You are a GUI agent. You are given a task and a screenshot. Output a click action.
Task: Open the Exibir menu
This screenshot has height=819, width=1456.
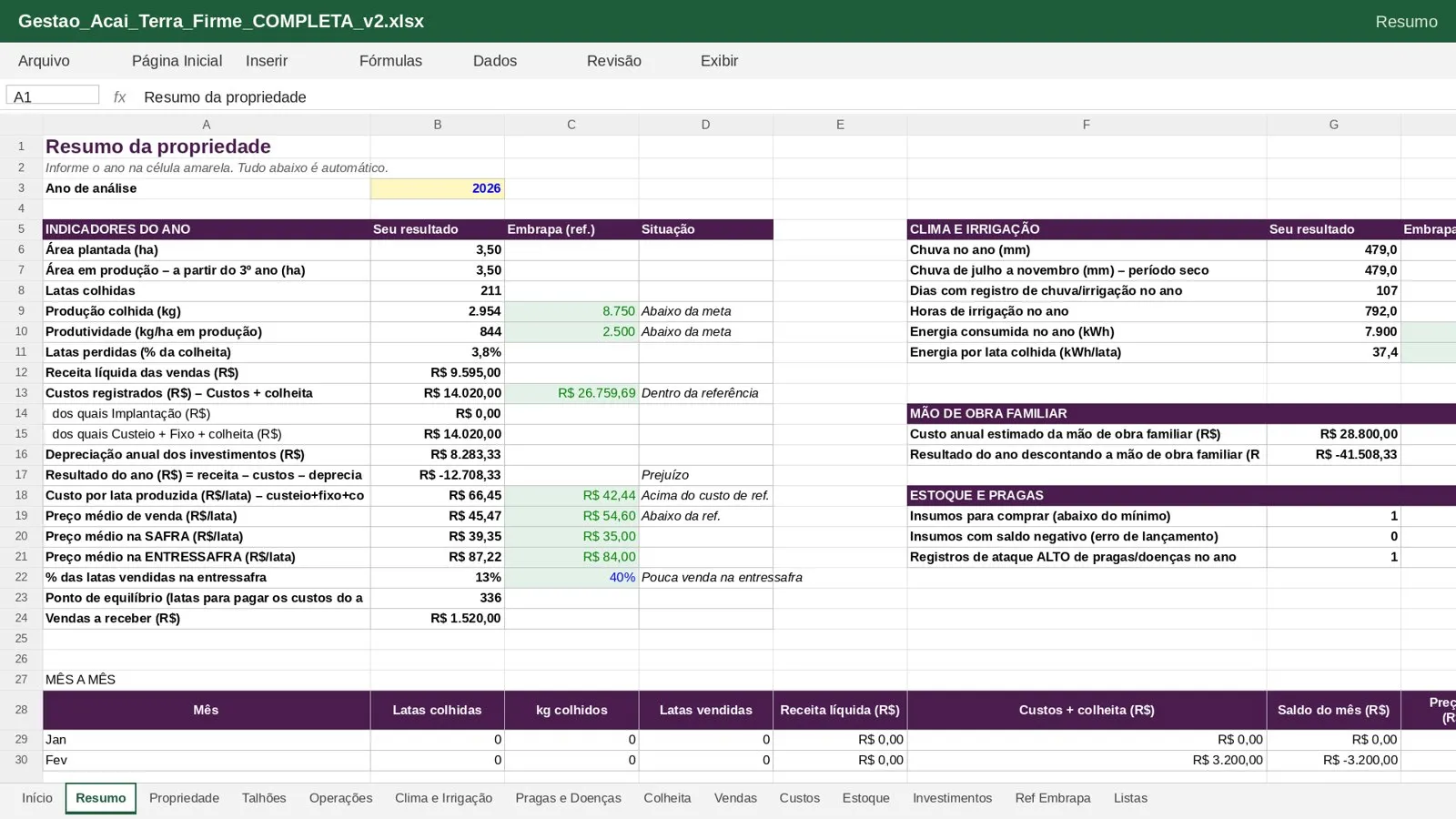(719, 61)
